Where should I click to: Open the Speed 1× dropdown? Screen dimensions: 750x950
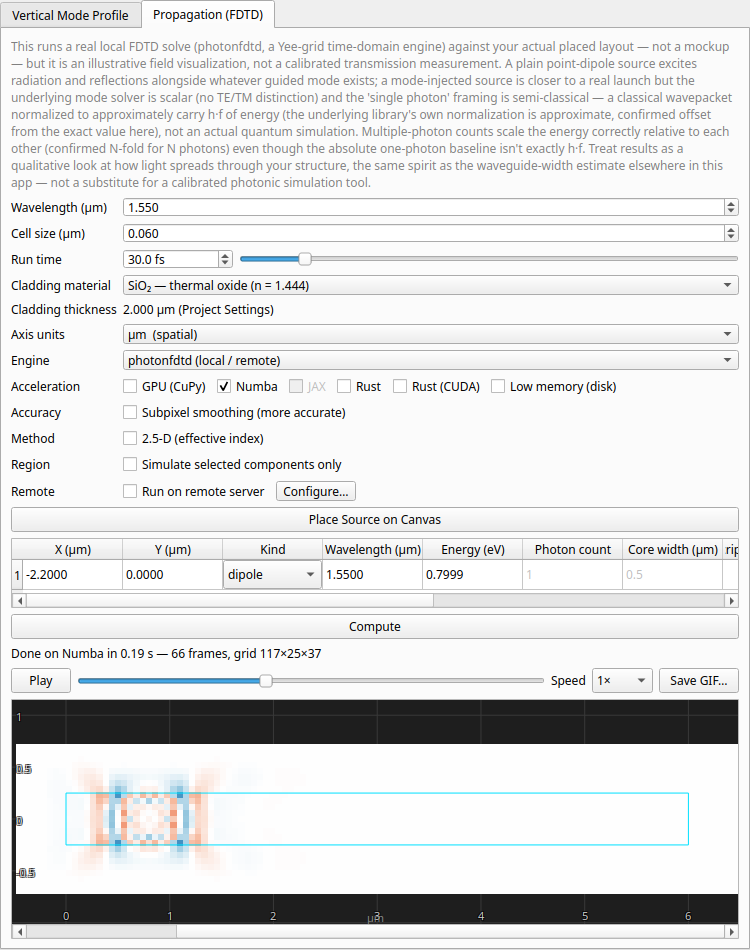[x=622, y=680]
